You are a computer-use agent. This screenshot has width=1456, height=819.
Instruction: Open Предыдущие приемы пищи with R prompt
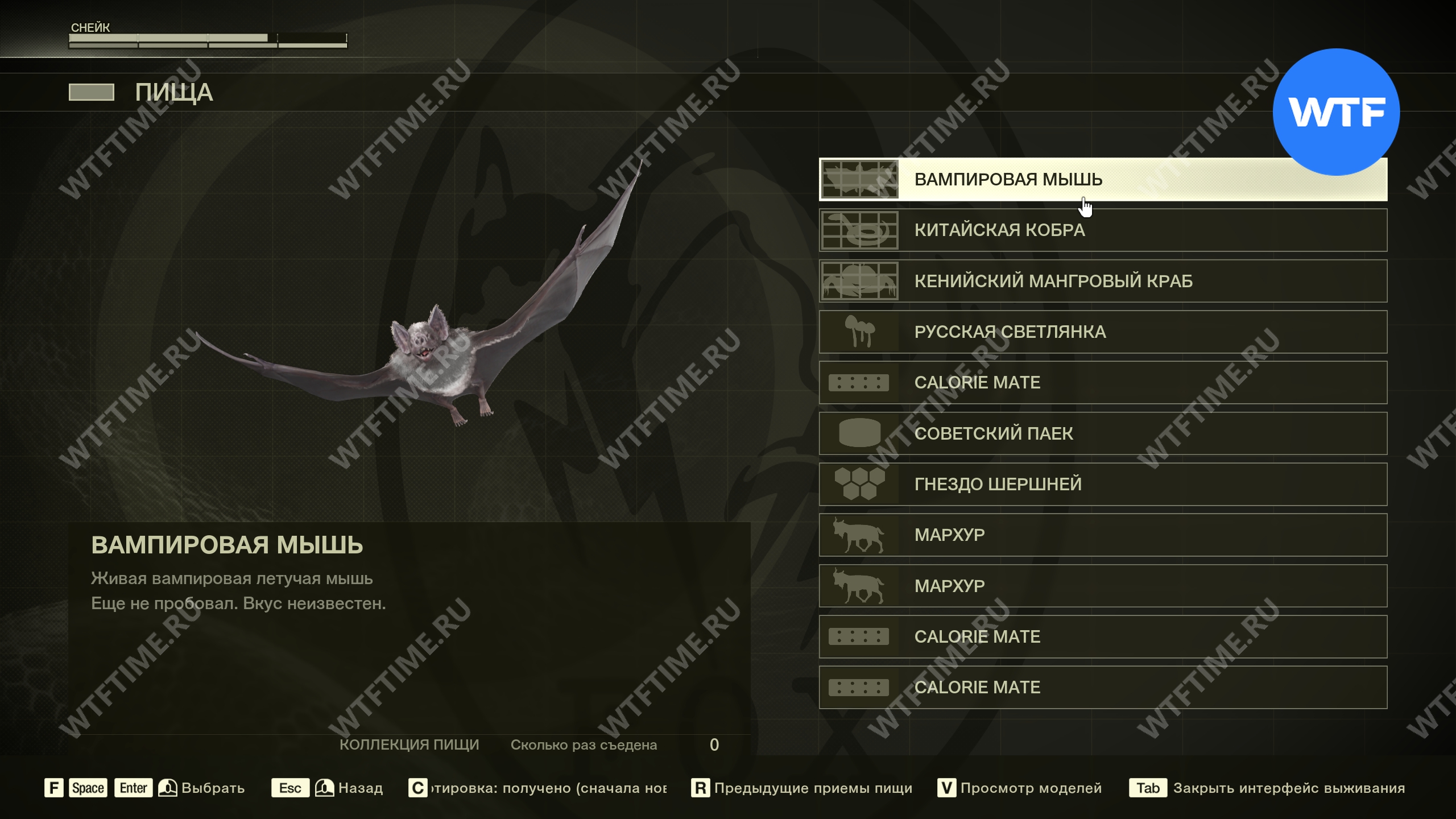coord(801,788)
